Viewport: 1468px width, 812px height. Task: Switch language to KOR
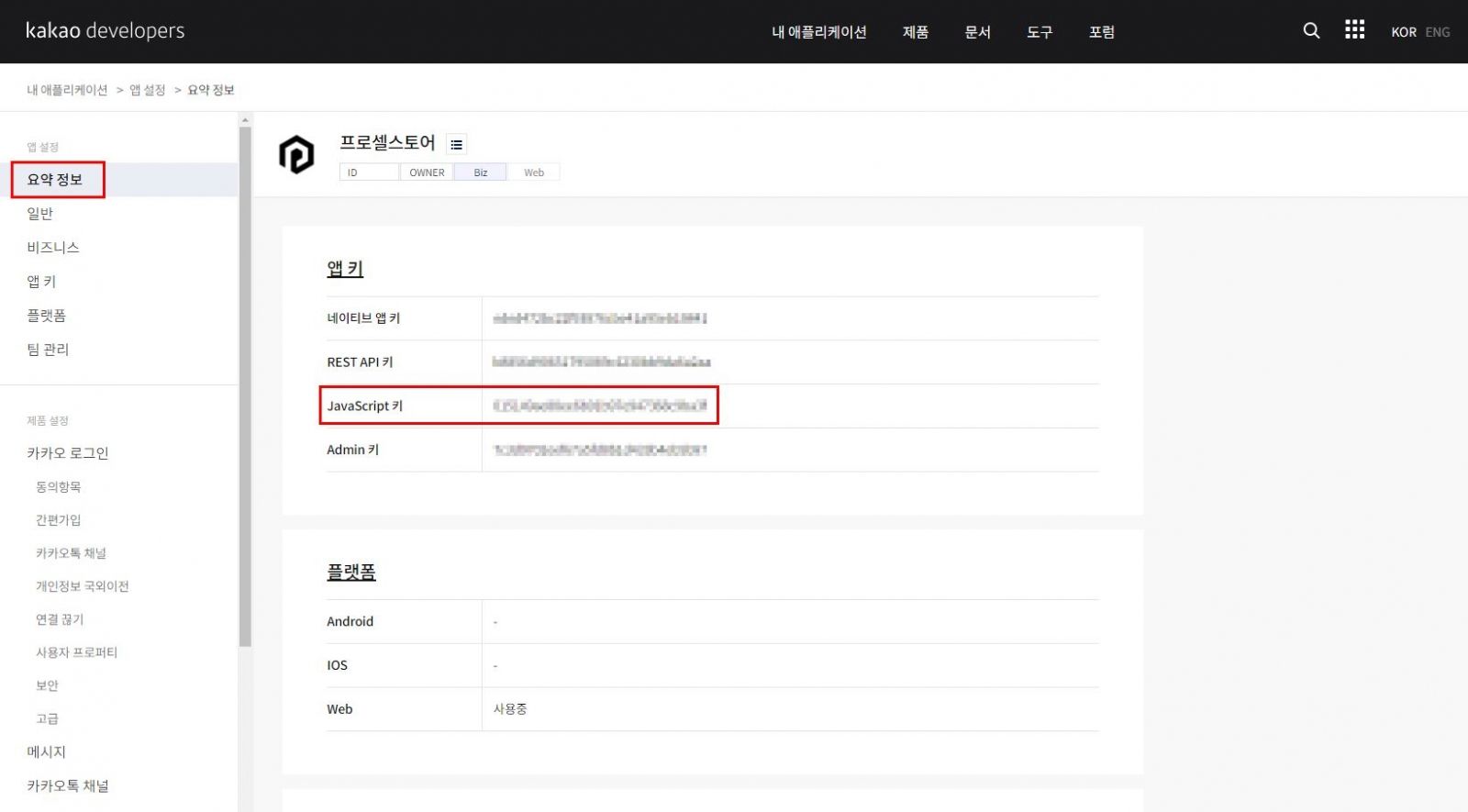pyautogui.click(x=1404, y=32)
